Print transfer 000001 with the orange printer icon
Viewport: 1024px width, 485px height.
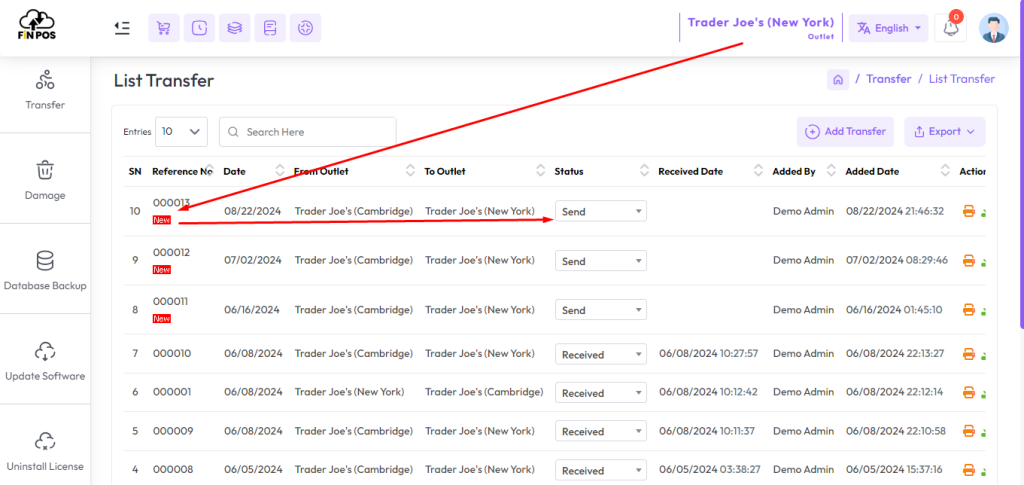(x=969, y=393)
